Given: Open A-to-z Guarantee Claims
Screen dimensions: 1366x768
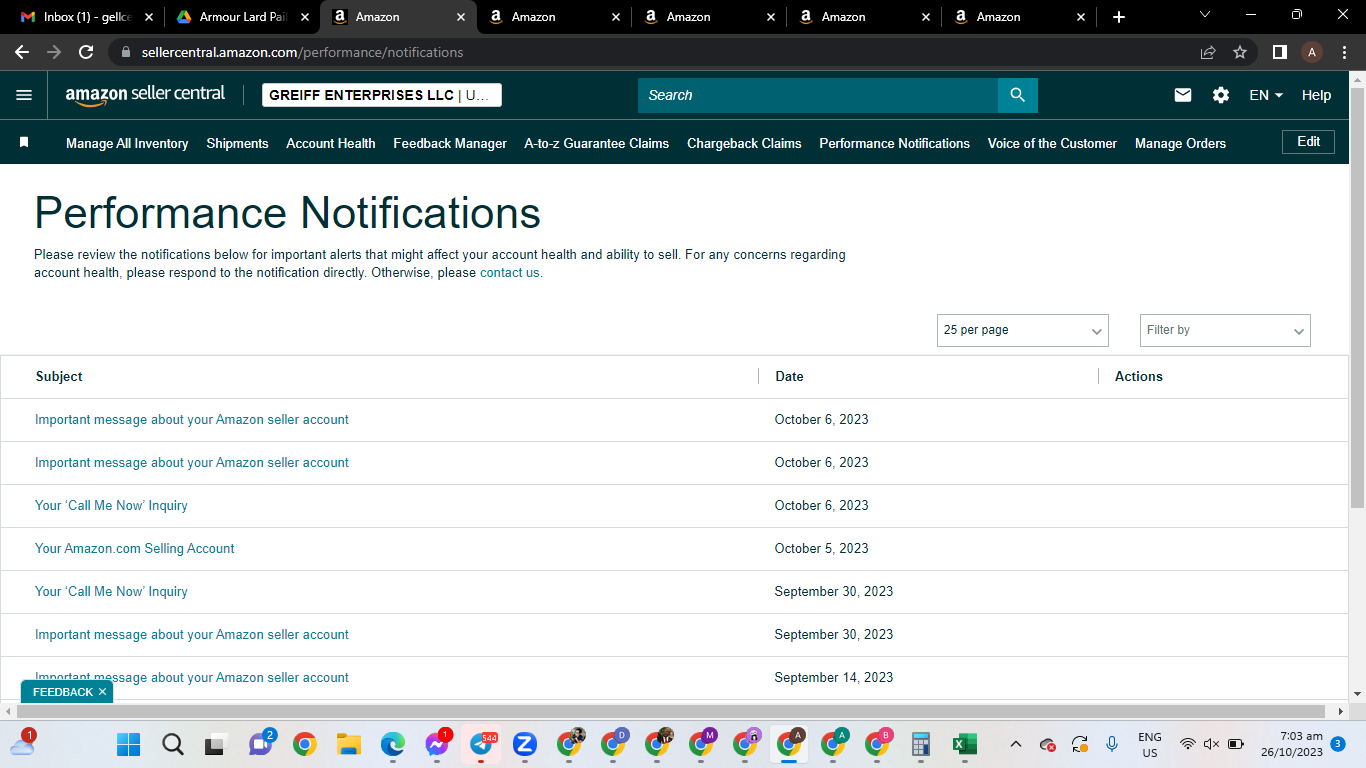Looking at the screenshot, I should (x=597, y=143).
